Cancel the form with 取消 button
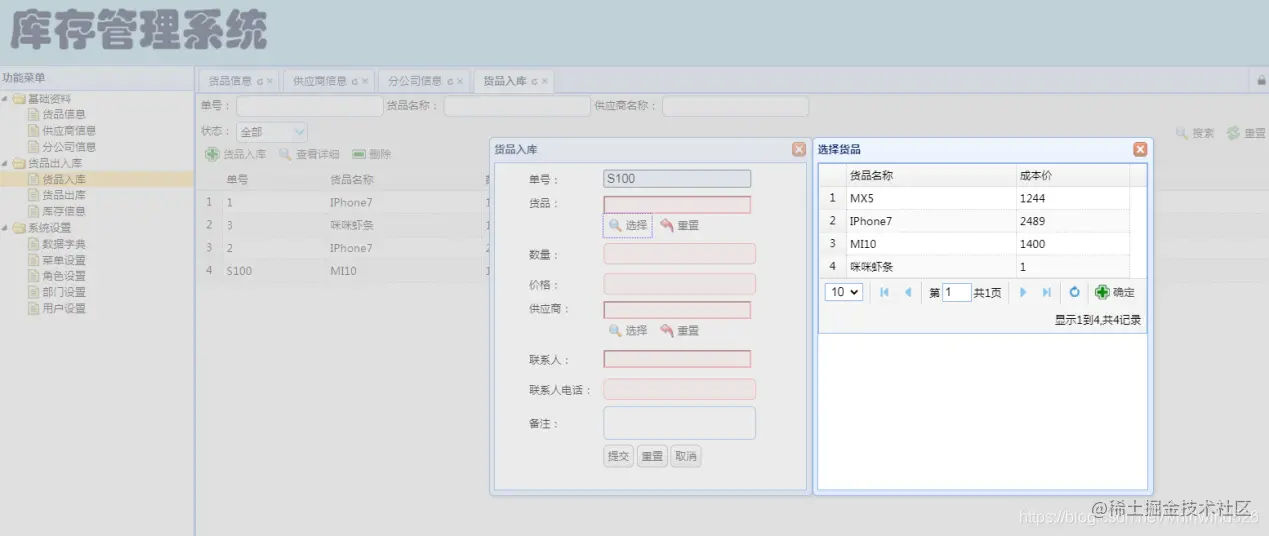Viewport: 1269px width, 536px height. 685,456
